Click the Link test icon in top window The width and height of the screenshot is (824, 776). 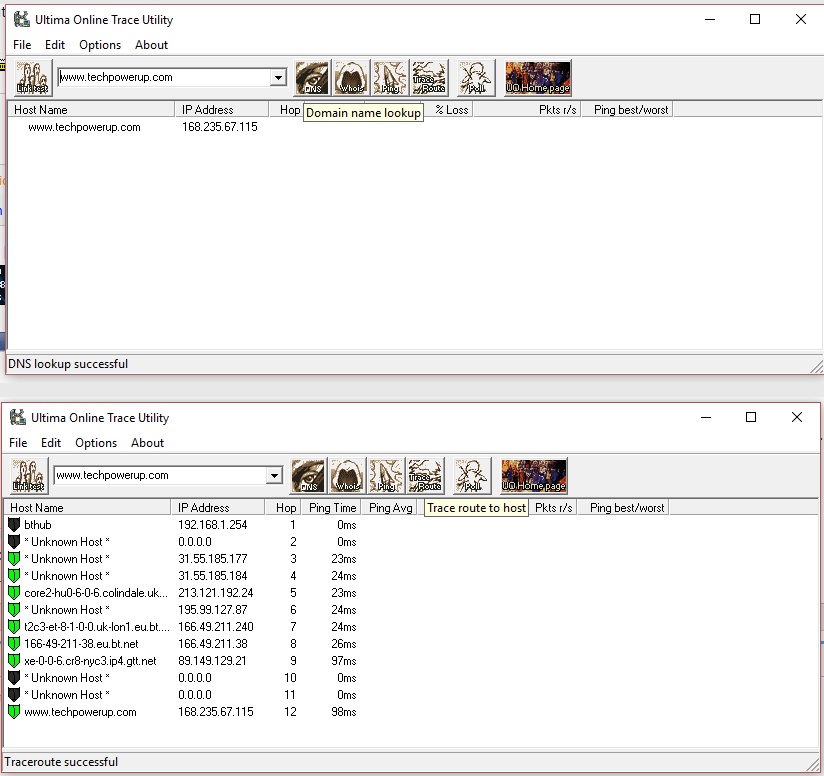coord(33,78)
